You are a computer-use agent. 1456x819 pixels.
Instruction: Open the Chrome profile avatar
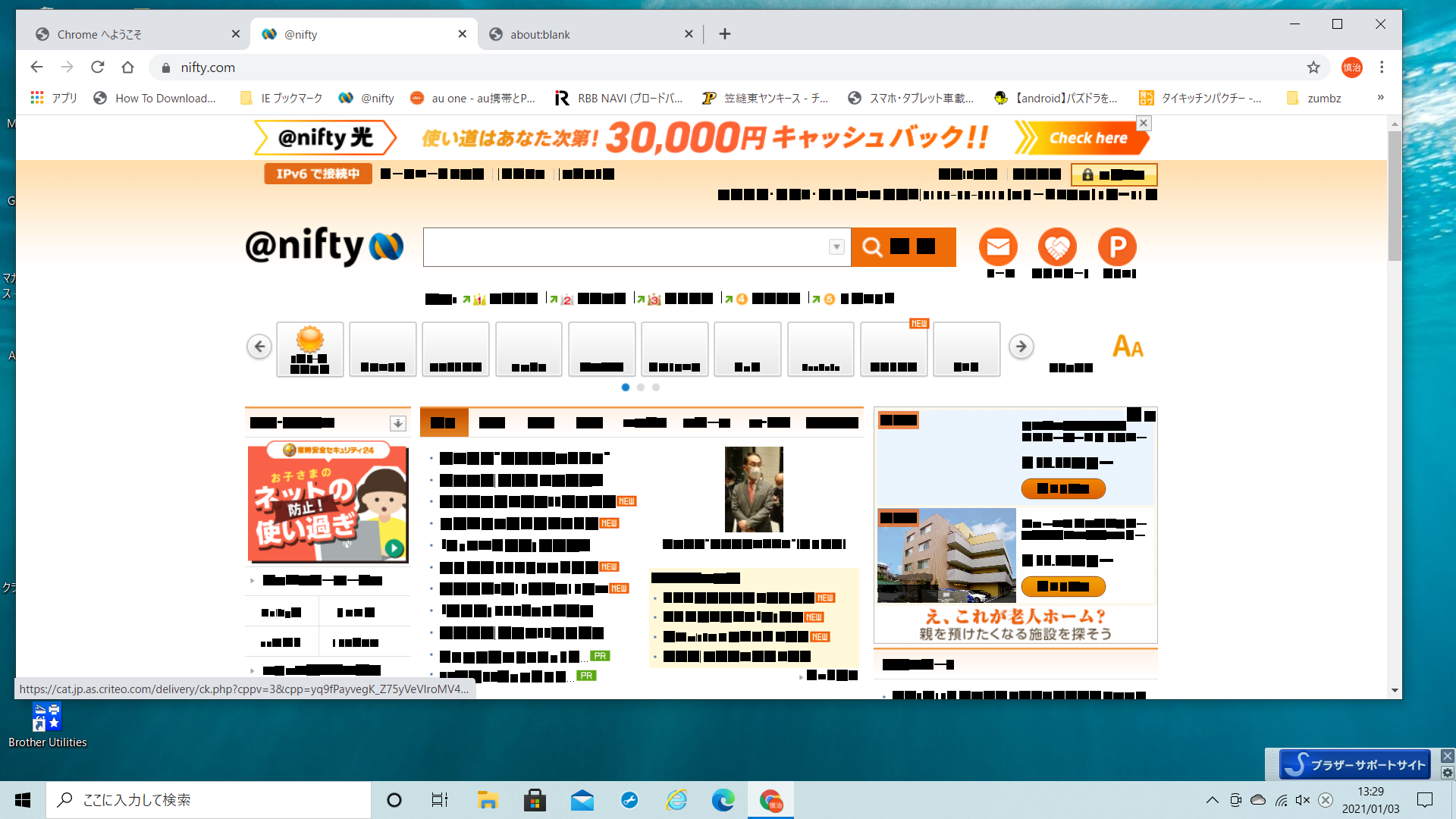pos(1351,67)
